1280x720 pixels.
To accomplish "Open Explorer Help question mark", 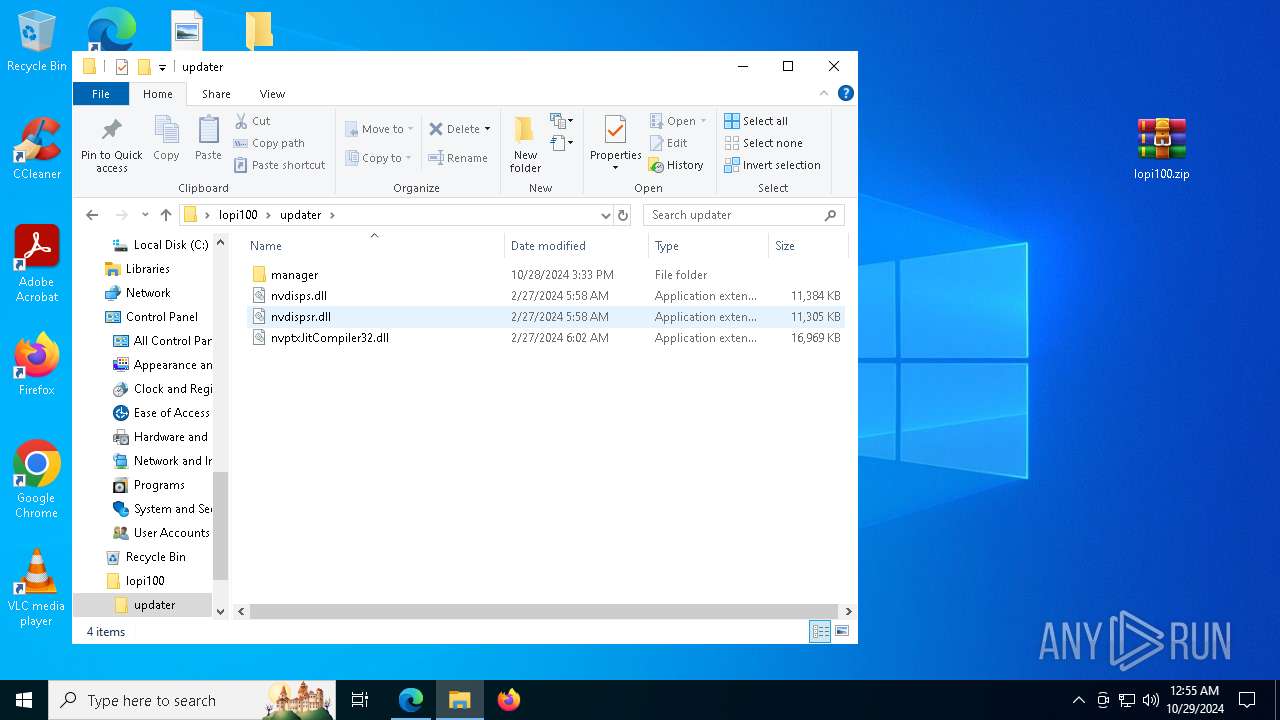I will [845, 93].
